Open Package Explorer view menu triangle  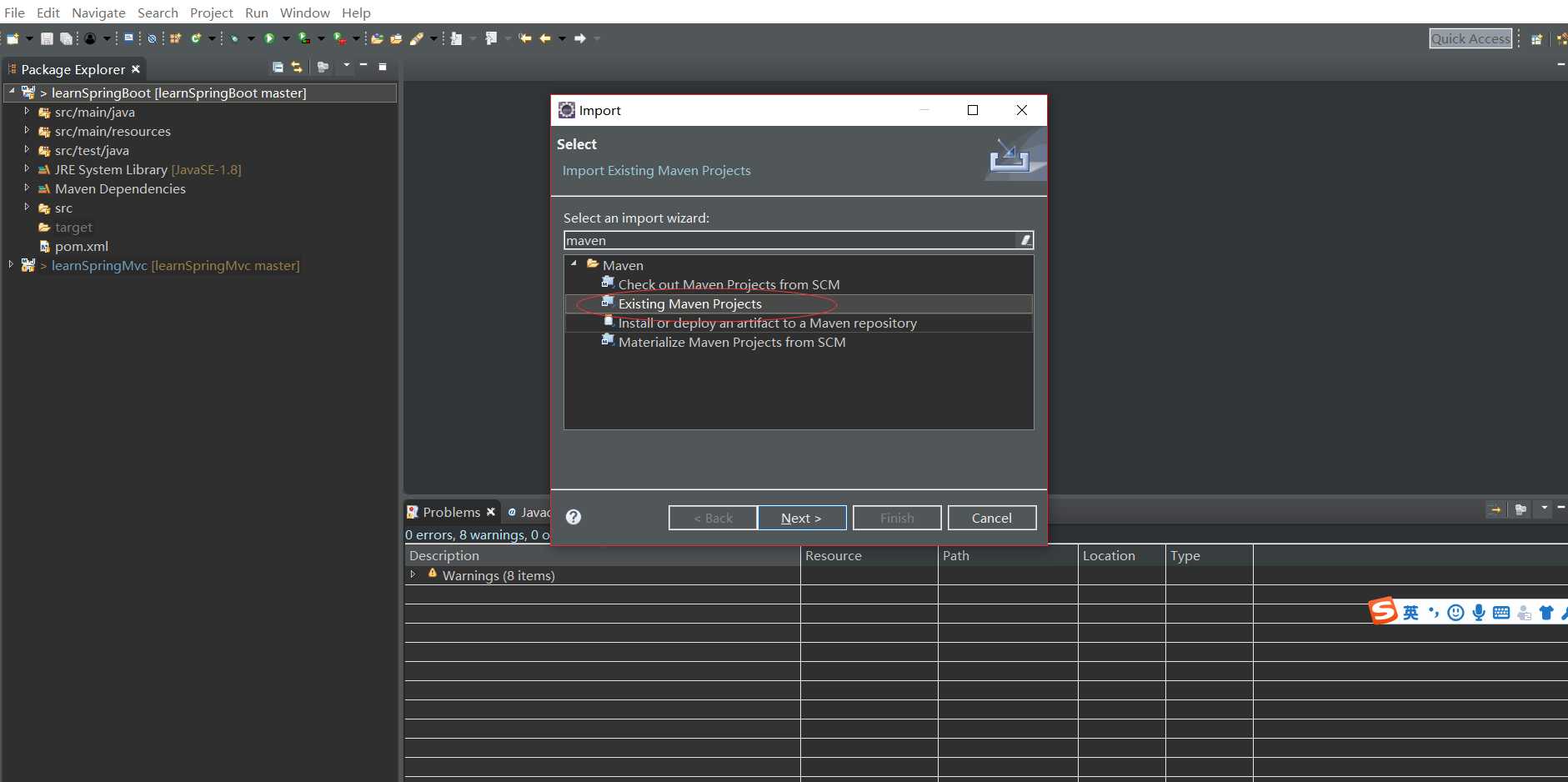(x=347, y=65)
